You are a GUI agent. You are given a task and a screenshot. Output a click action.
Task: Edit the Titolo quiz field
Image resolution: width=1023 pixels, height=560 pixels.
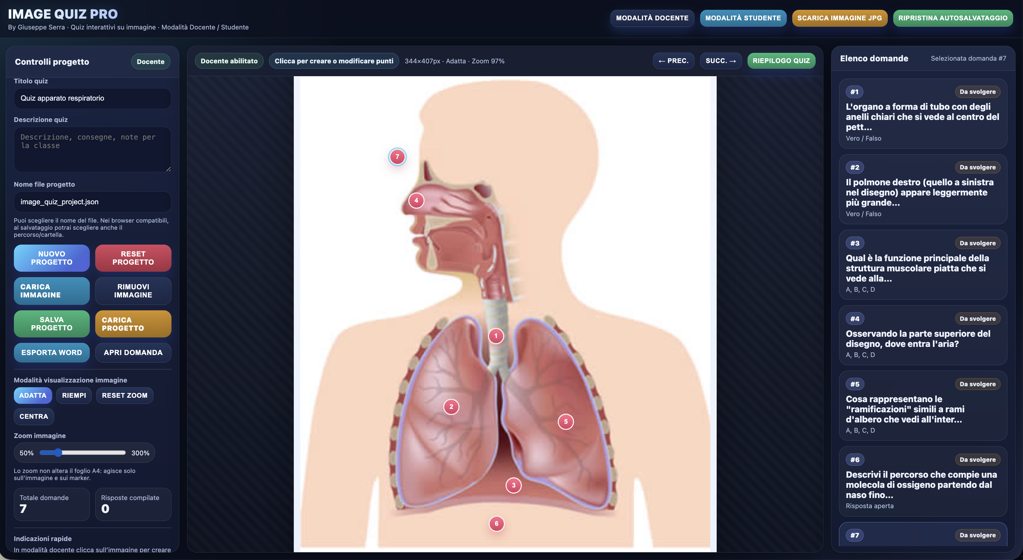[x=92, y=99]
